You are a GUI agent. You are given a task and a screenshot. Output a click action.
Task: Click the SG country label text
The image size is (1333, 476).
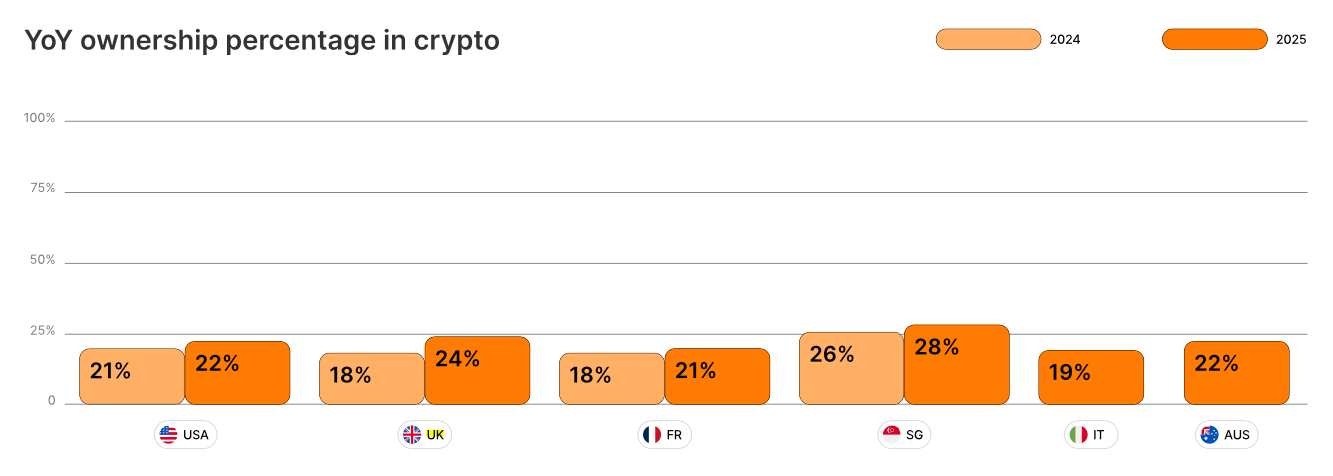[x=915, y=435]
